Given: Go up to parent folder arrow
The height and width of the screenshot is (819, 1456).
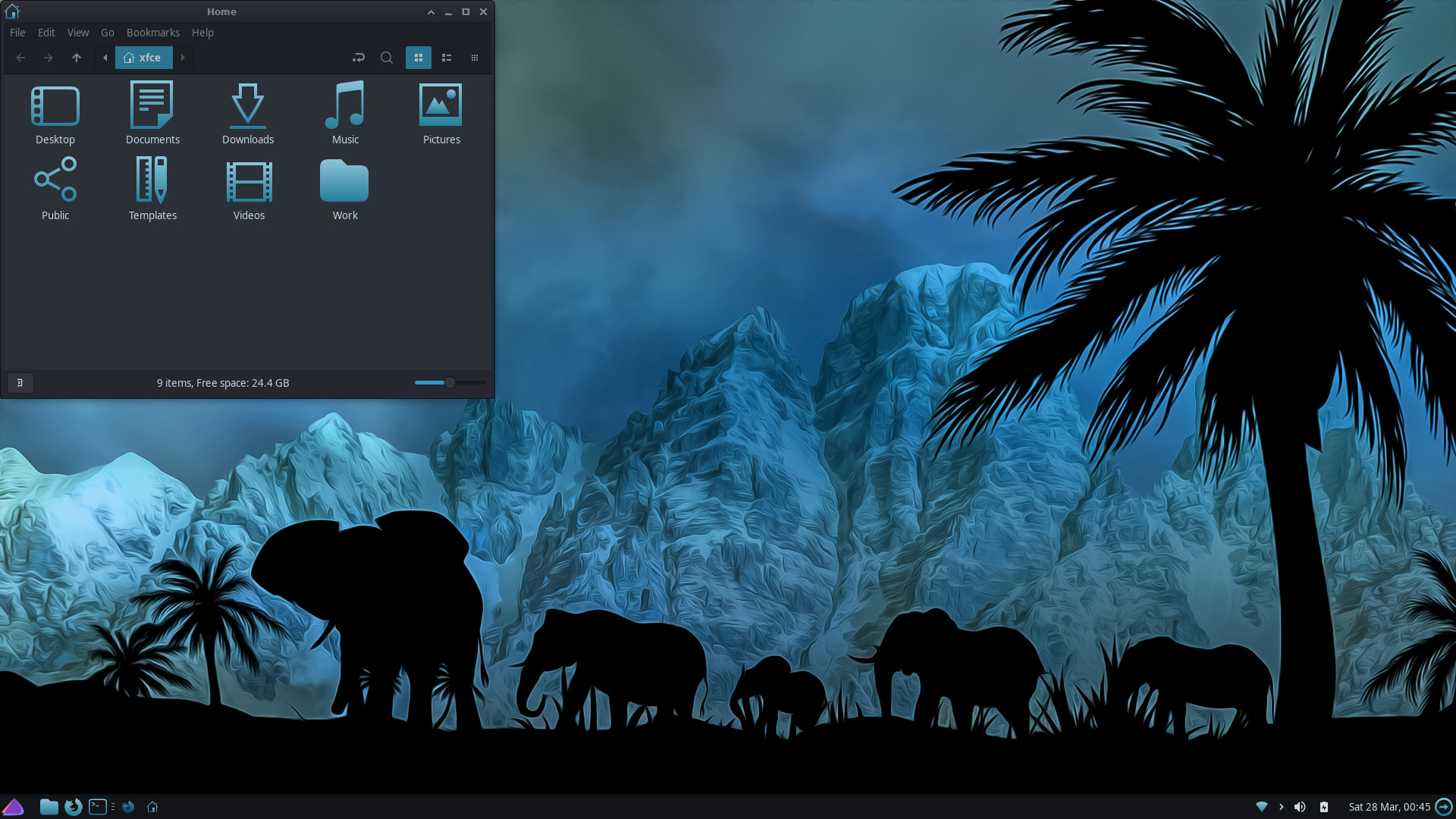Looking at the screenshot, I should tap(76, 58).
